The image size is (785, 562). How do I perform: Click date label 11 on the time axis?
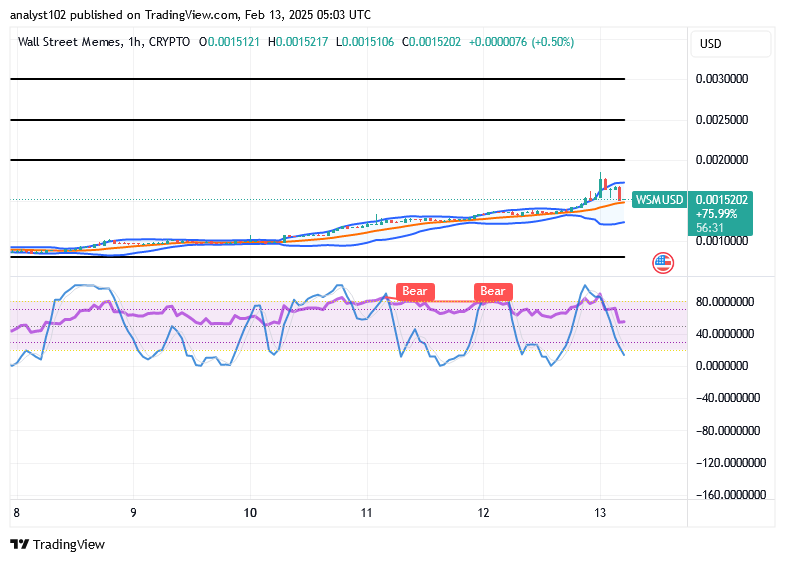point(366,513)
